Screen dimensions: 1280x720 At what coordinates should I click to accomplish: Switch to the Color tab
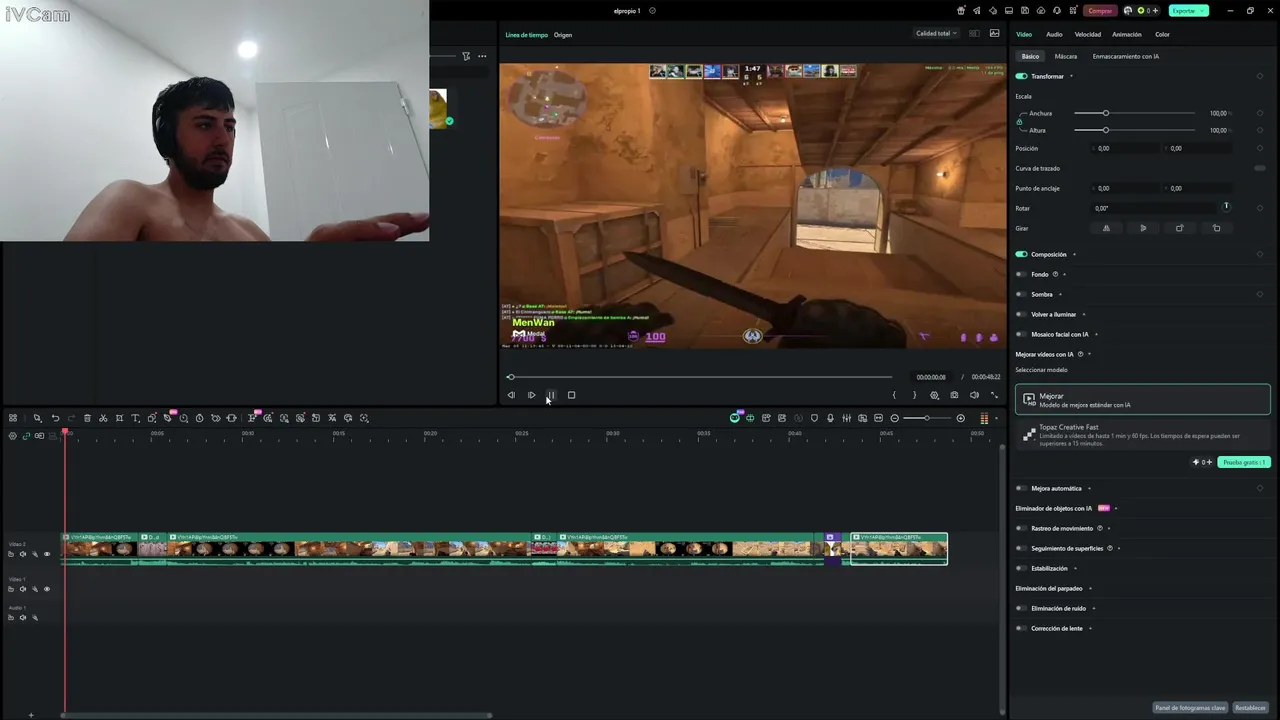tap(1162, 34)
